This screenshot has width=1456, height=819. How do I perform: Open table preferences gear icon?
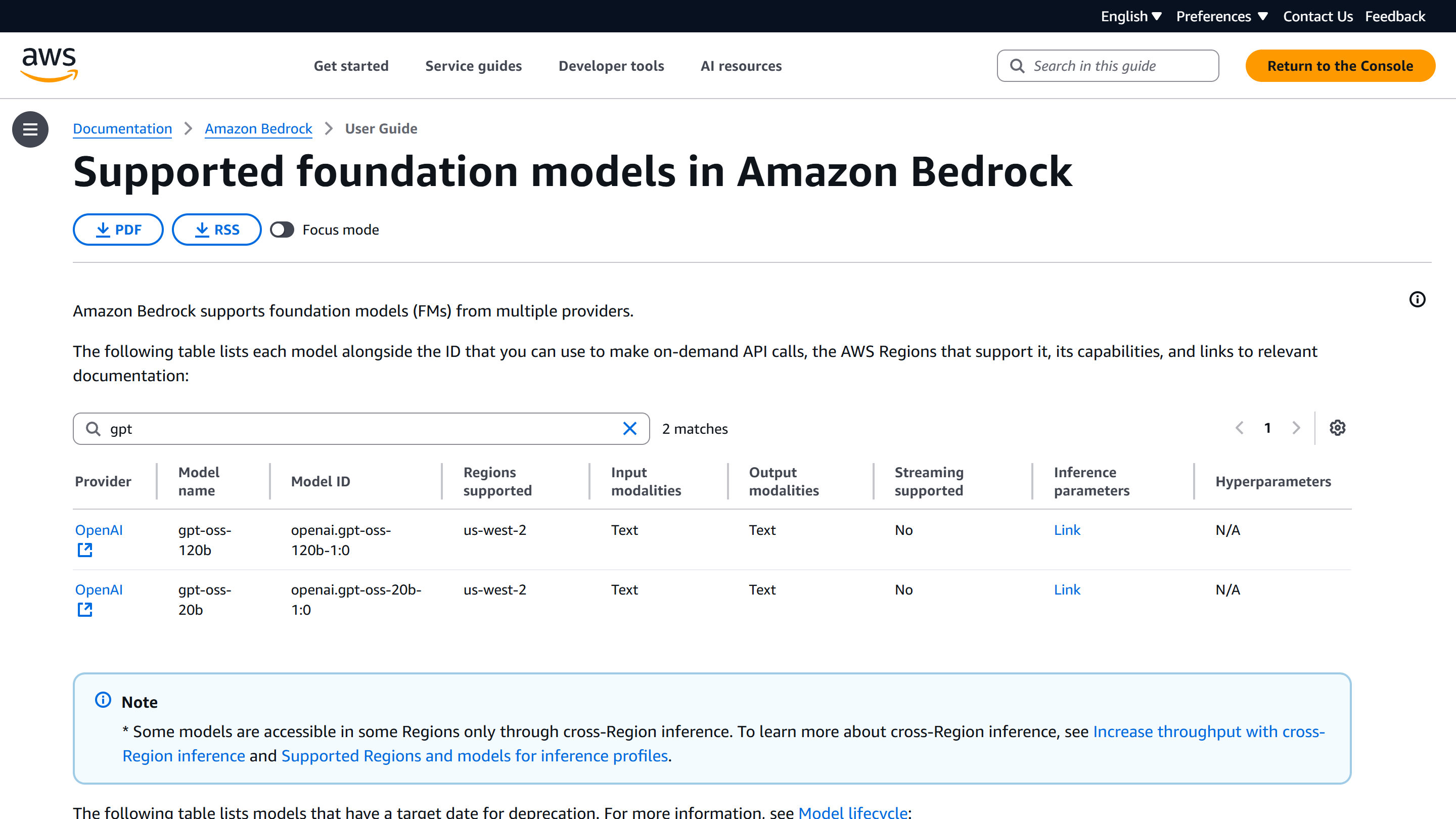tap(1337, 428)
